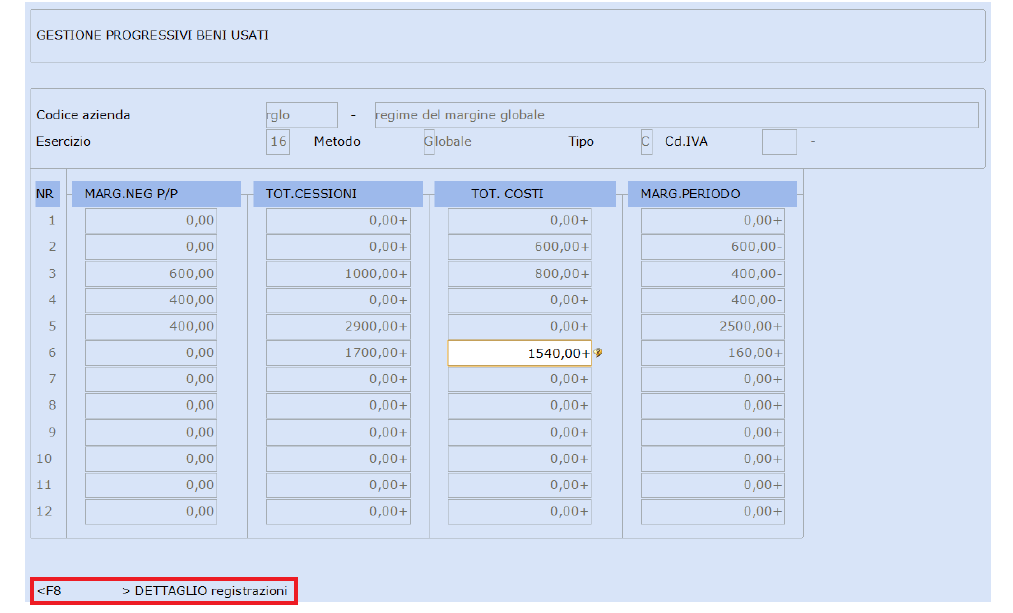The image size is (1013, 613).
Task: Click MARG.PERIODO cell showing 2500,00+
Action: point(713,326)
